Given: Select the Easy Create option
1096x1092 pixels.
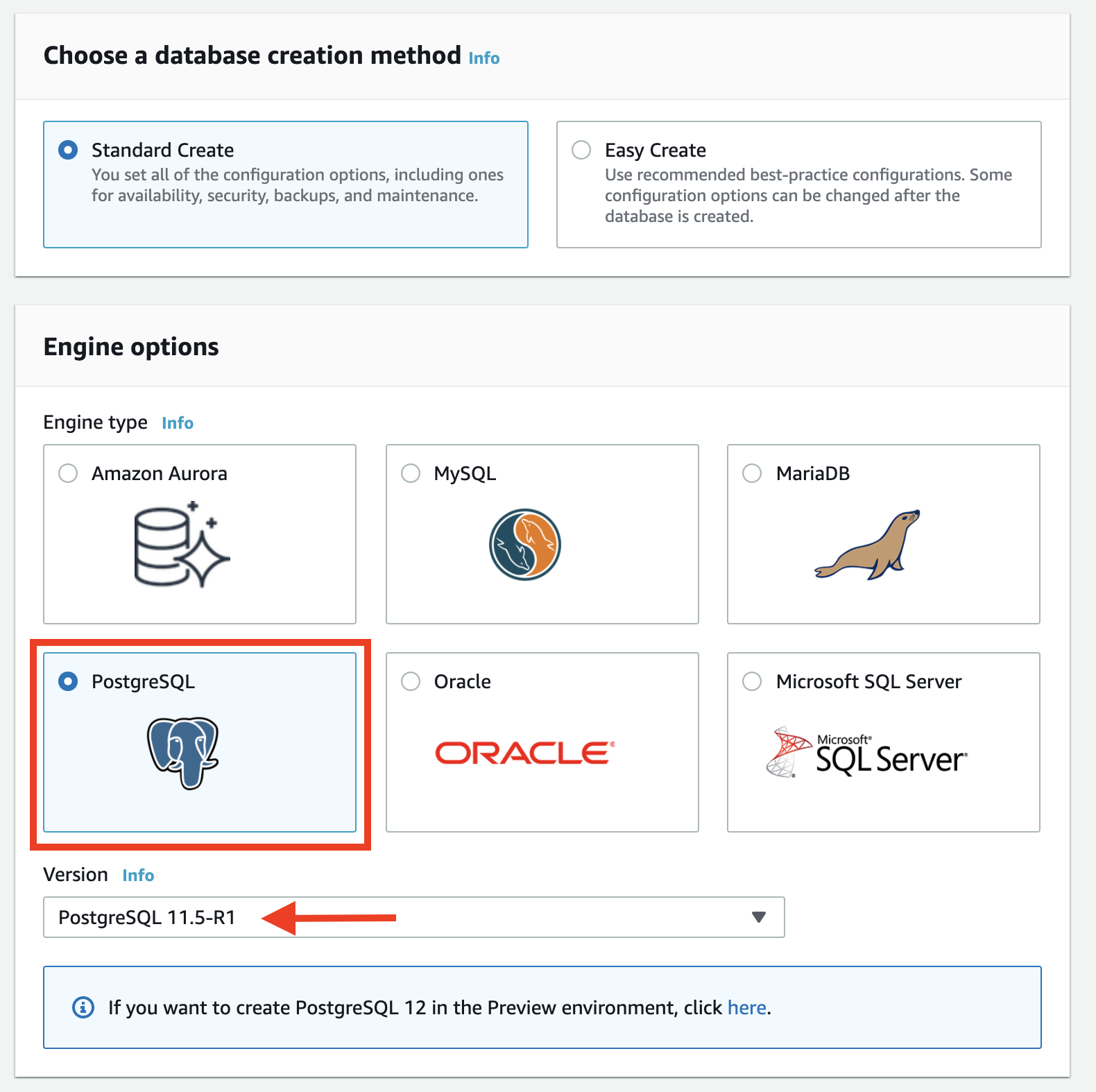Looking at the screenshot, I should [581, 150].
